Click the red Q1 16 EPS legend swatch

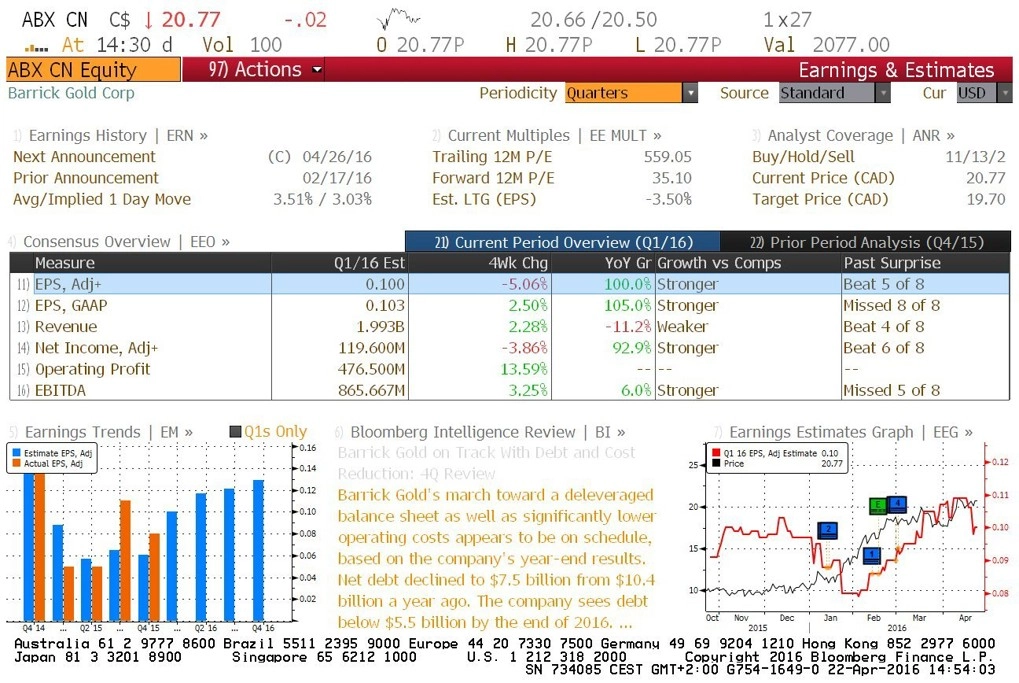[x=716, y=453]
